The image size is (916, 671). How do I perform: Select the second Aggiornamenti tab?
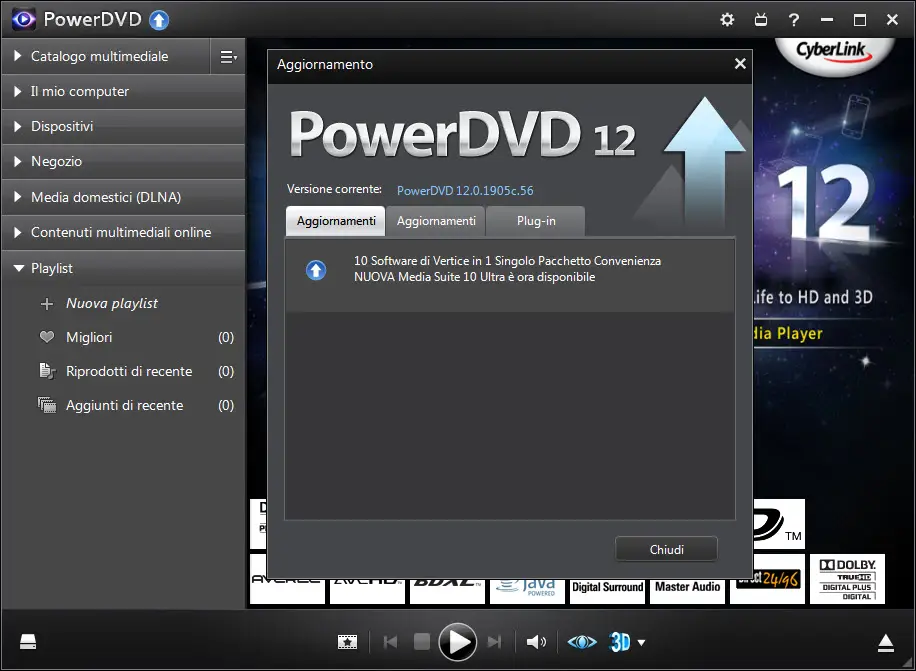pos(436,221)
